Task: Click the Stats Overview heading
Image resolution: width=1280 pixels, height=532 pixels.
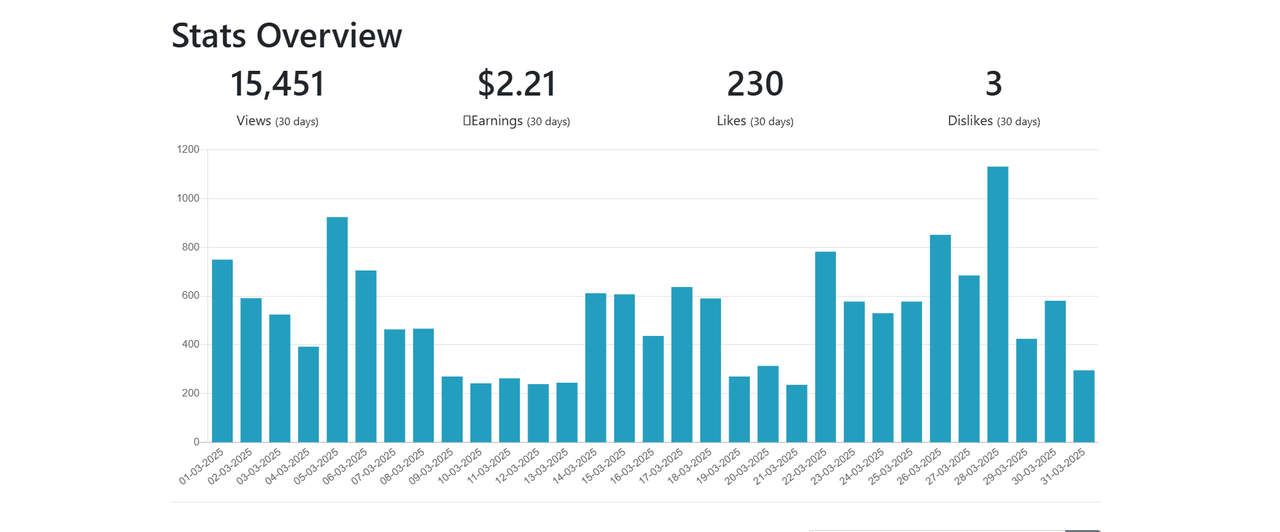Action: click(x=287, y=35)
